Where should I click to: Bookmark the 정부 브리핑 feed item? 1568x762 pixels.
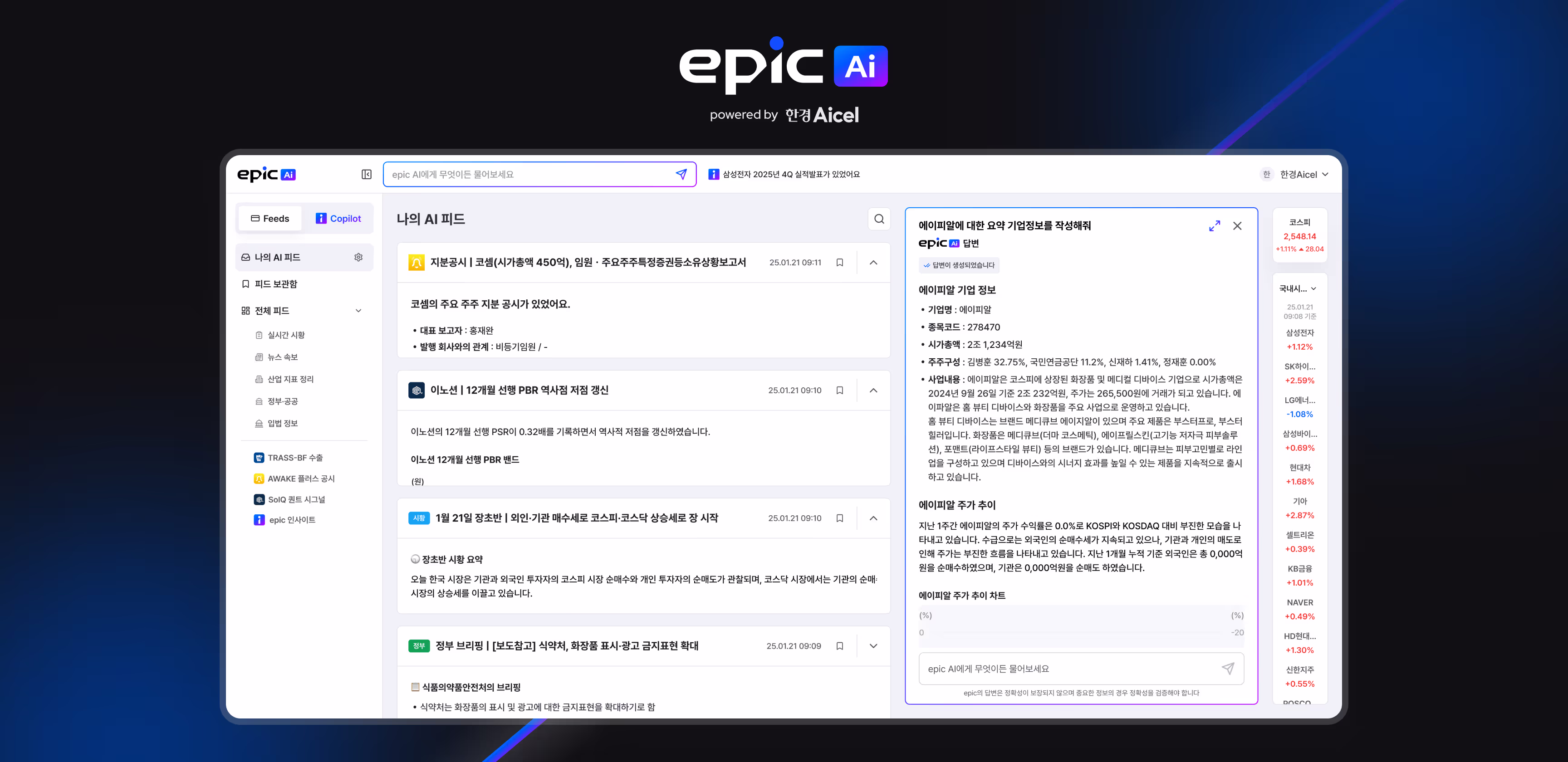[x=839, y=646]
